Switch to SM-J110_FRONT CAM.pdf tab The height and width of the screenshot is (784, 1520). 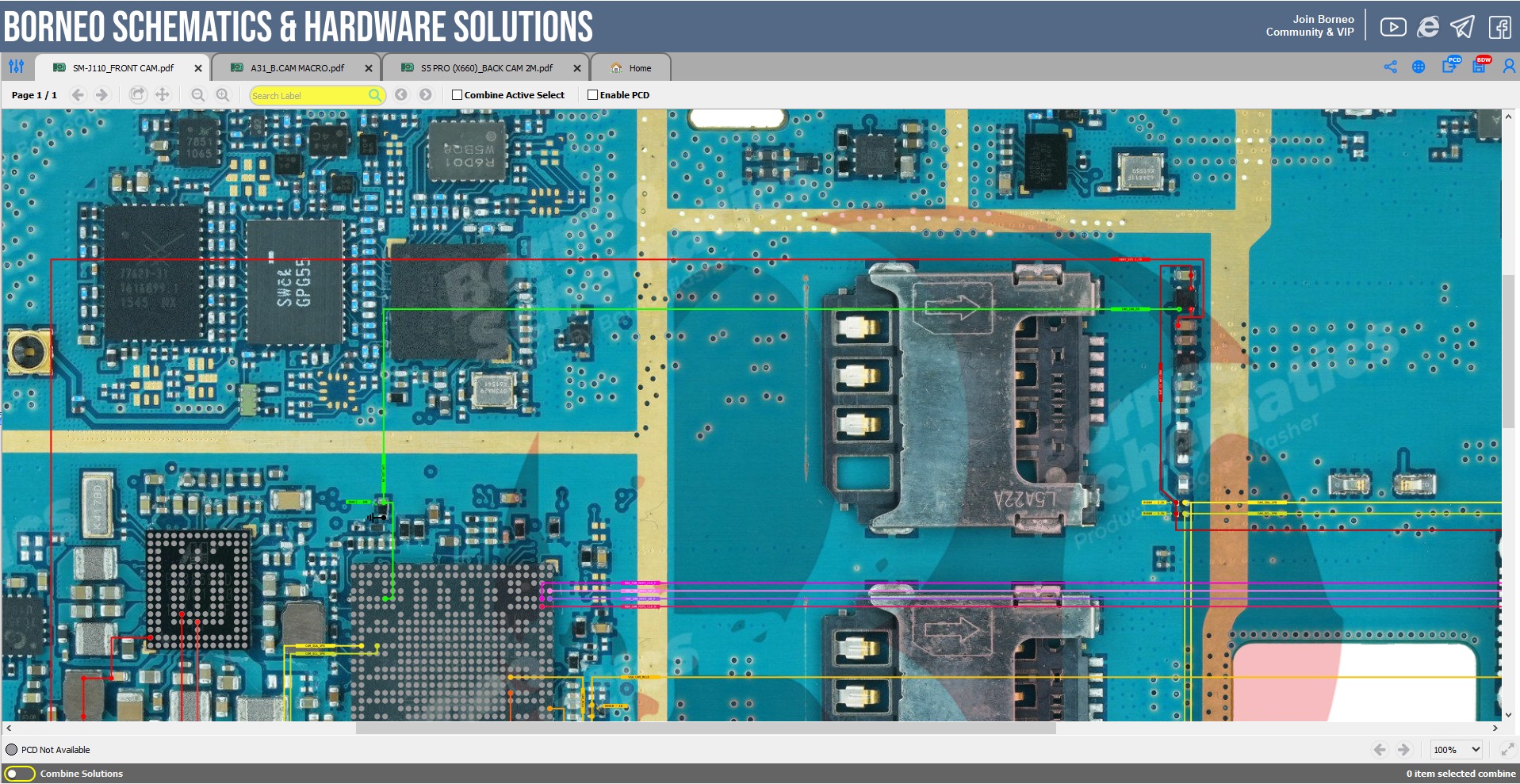pos(122,68)
